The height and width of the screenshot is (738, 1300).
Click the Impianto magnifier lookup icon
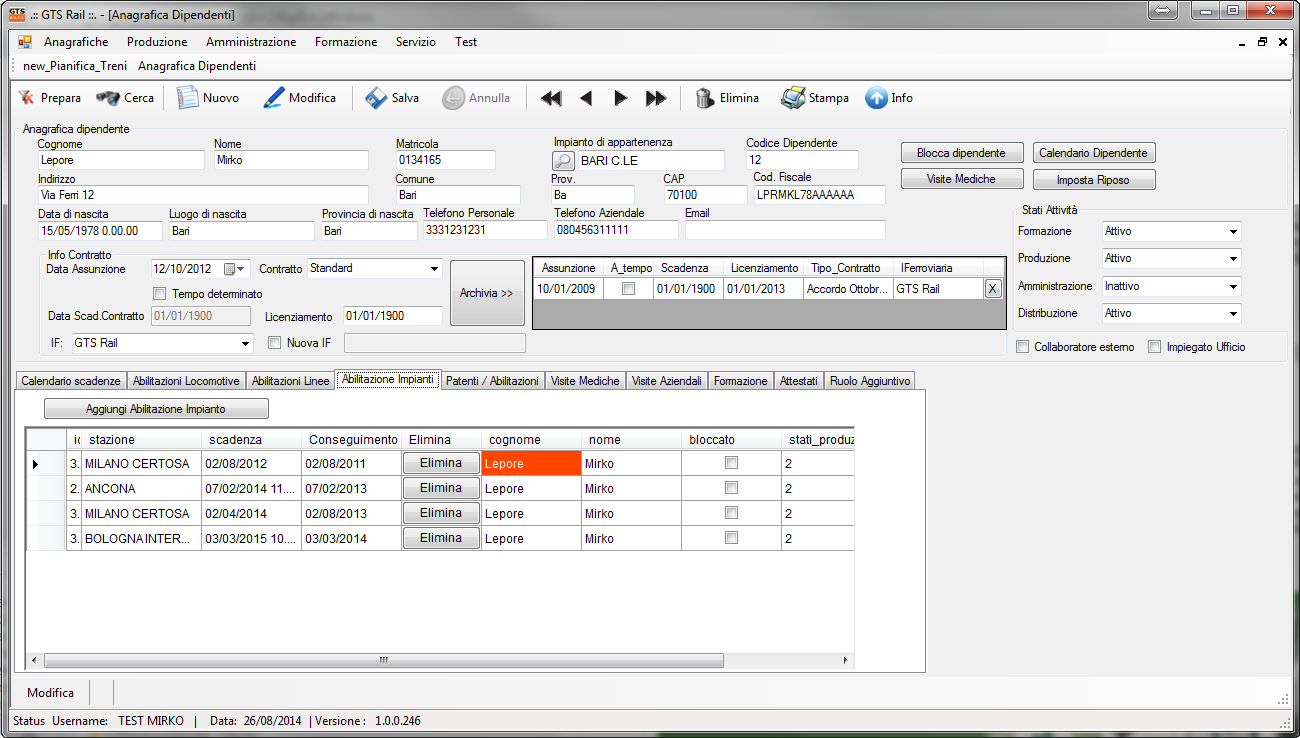(x=564, y=161)
